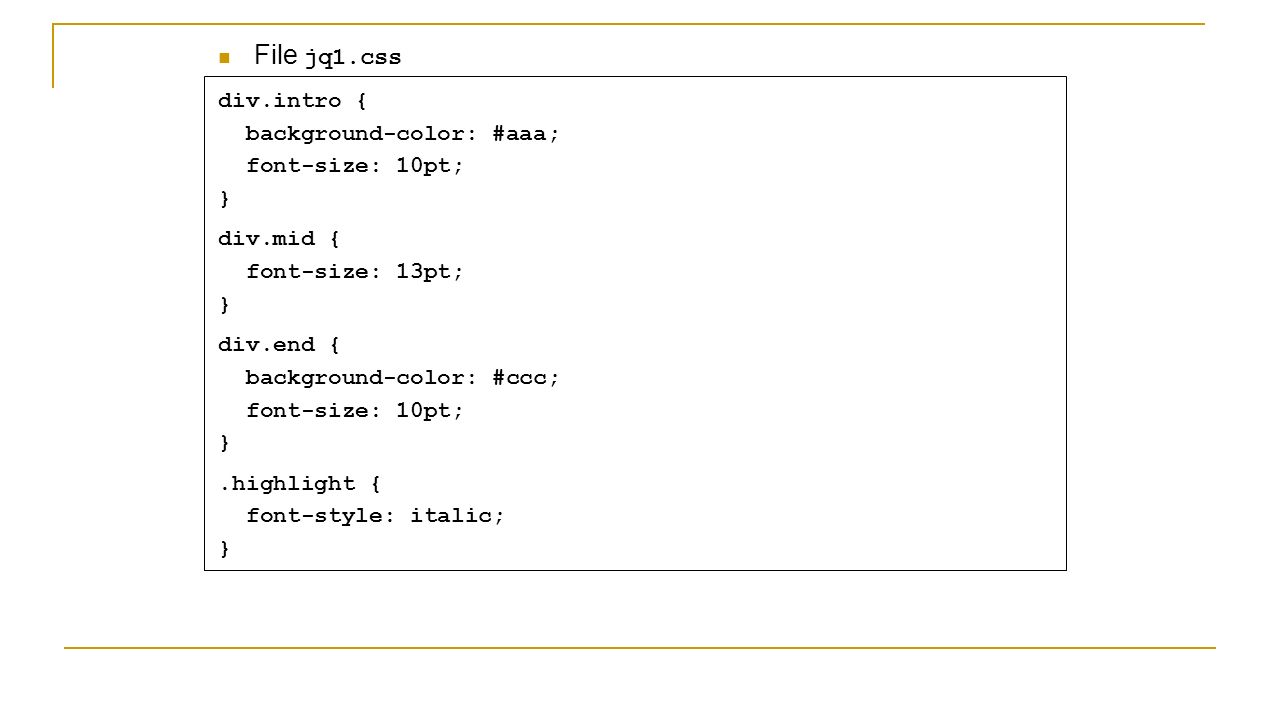Select the .highlight selector line
This screenshot has height=720, width=1280.
[x=300, y=484]
